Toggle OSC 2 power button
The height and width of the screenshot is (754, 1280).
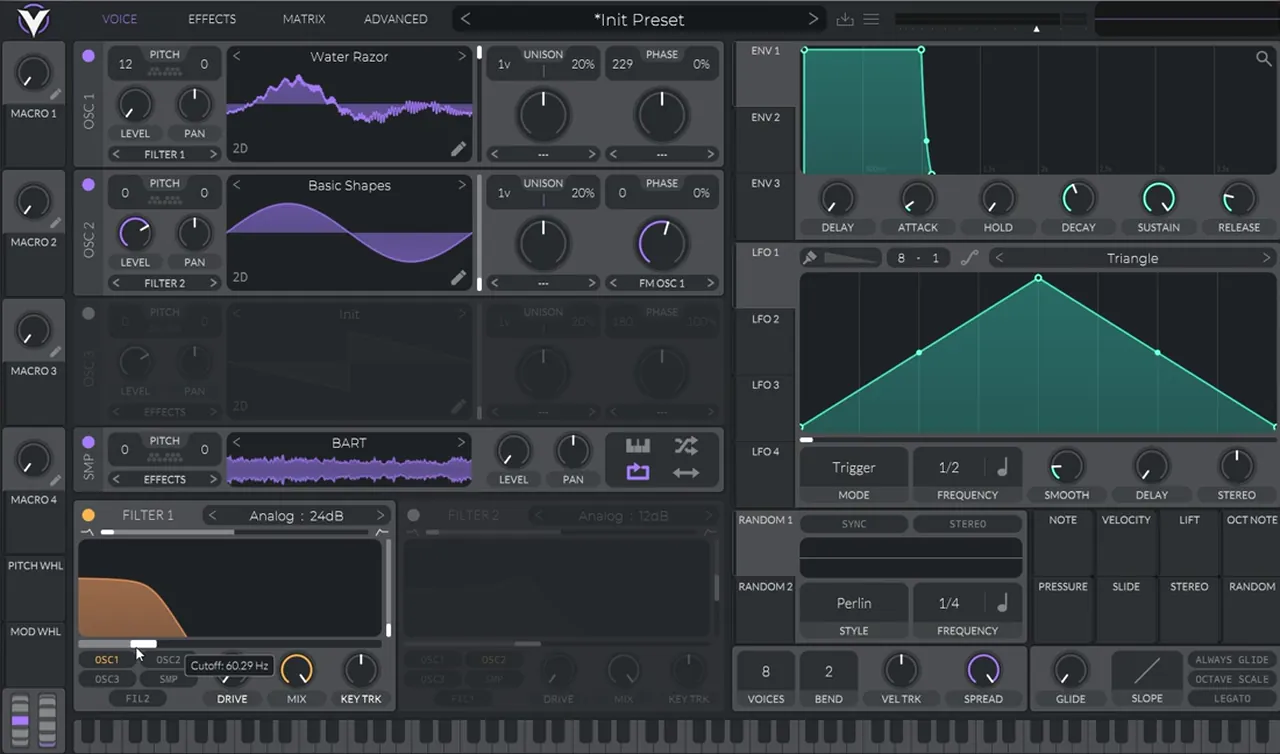(x=89, y=185)
